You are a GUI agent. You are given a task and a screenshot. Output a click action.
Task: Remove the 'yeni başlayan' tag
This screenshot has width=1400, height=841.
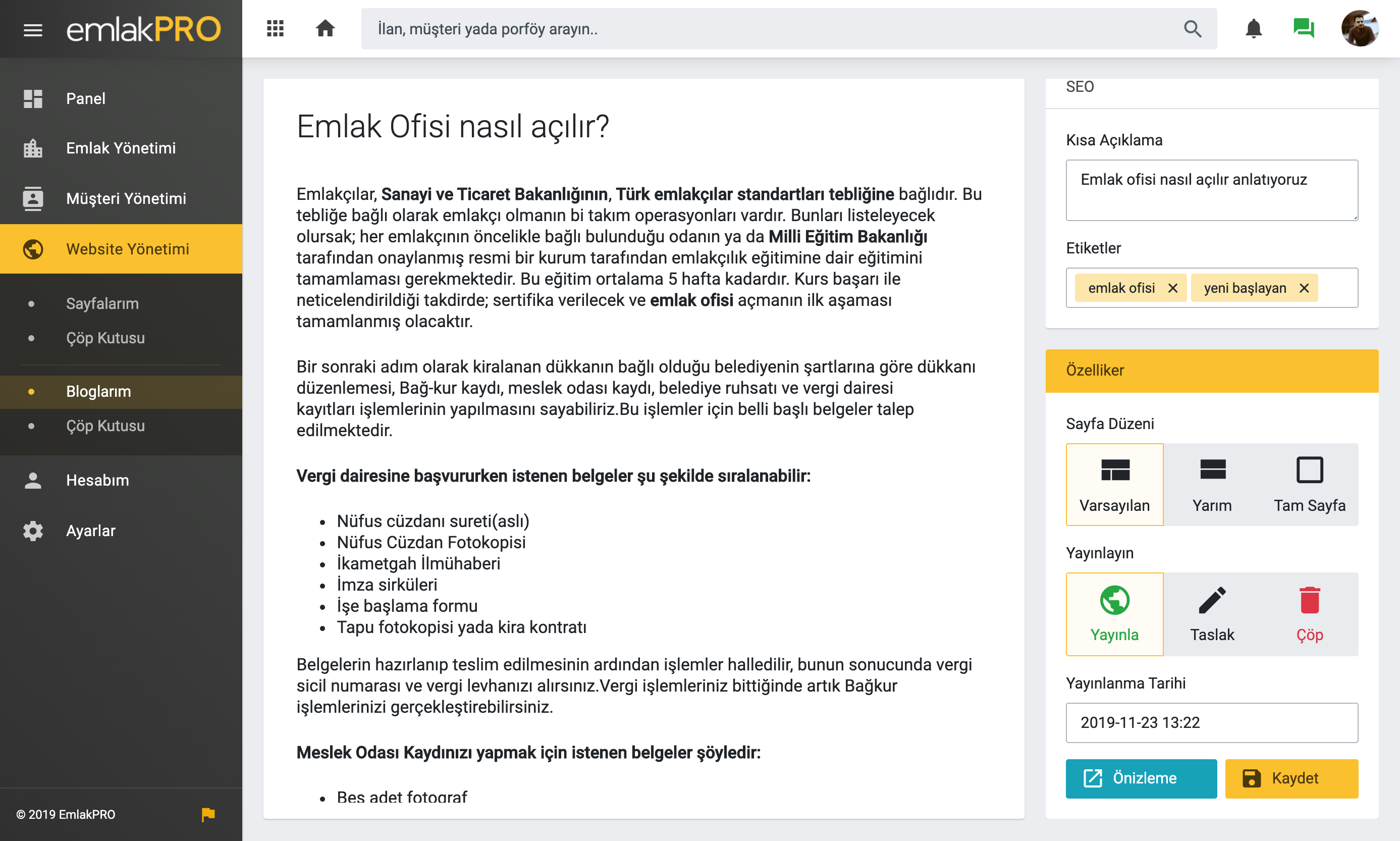(x=1304, y=288)
